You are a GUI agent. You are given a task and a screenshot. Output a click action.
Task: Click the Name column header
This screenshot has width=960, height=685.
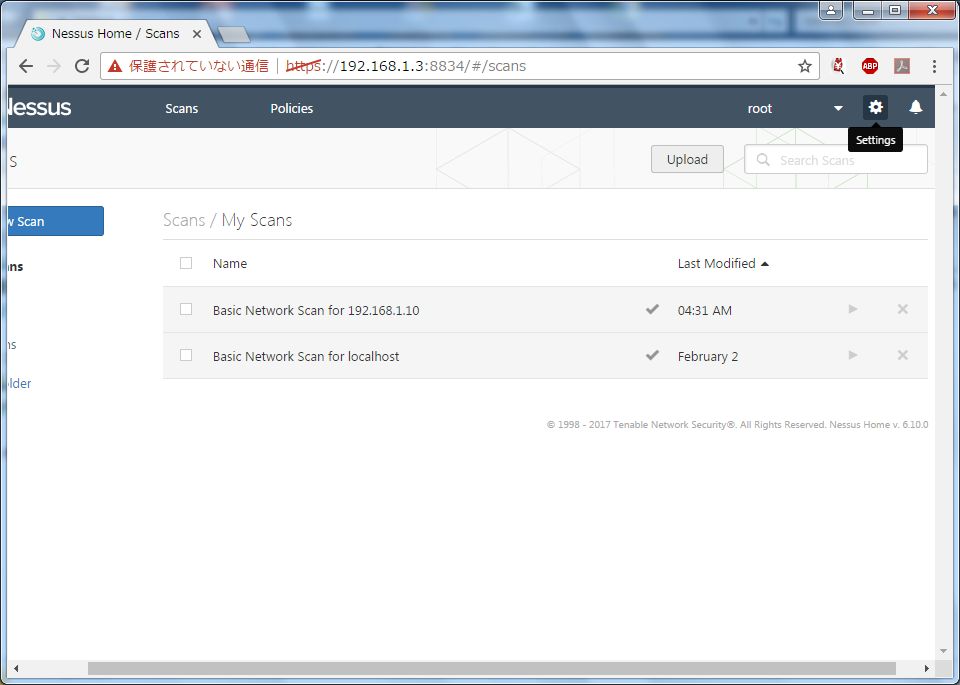tap(230, 263)
